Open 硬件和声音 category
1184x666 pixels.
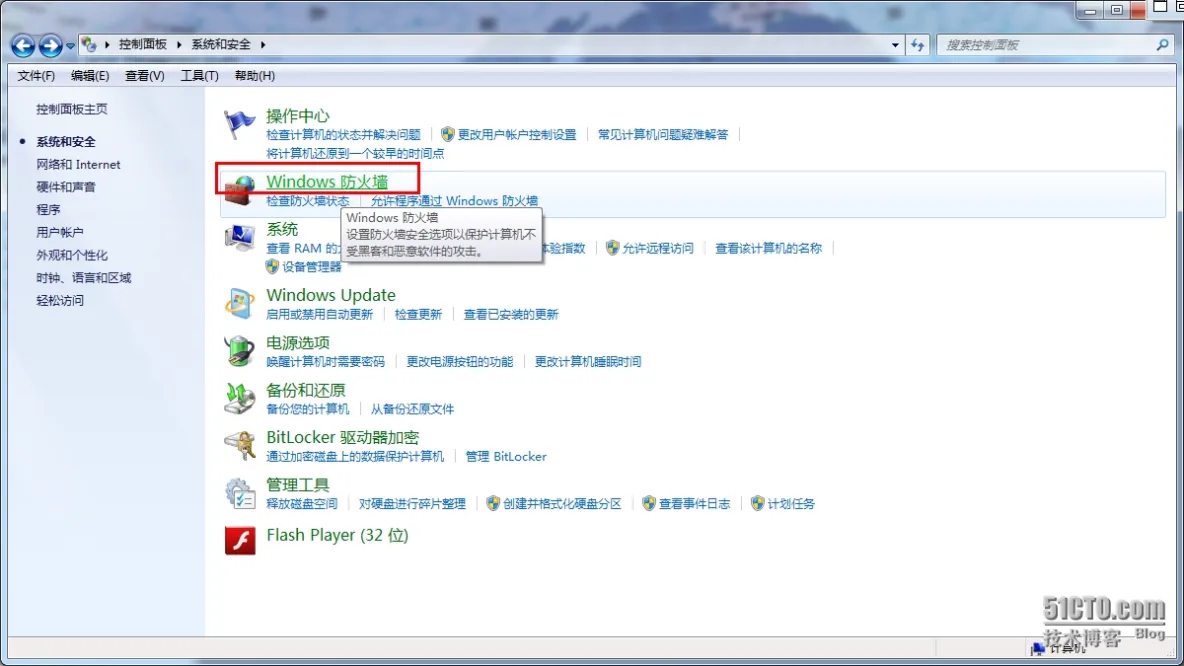66,187
